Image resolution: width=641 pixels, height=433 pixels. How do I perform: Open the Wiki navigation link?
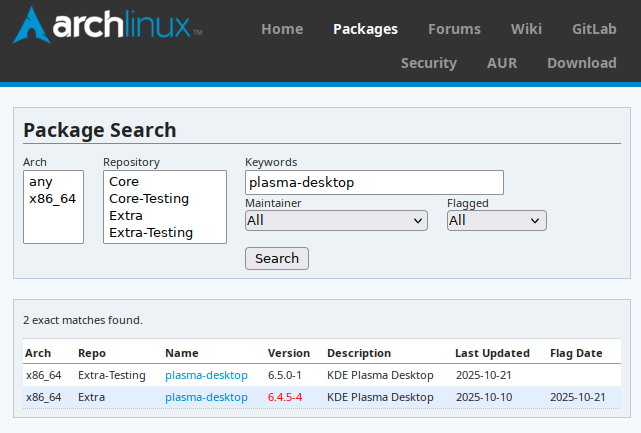(x=526, y=29)
